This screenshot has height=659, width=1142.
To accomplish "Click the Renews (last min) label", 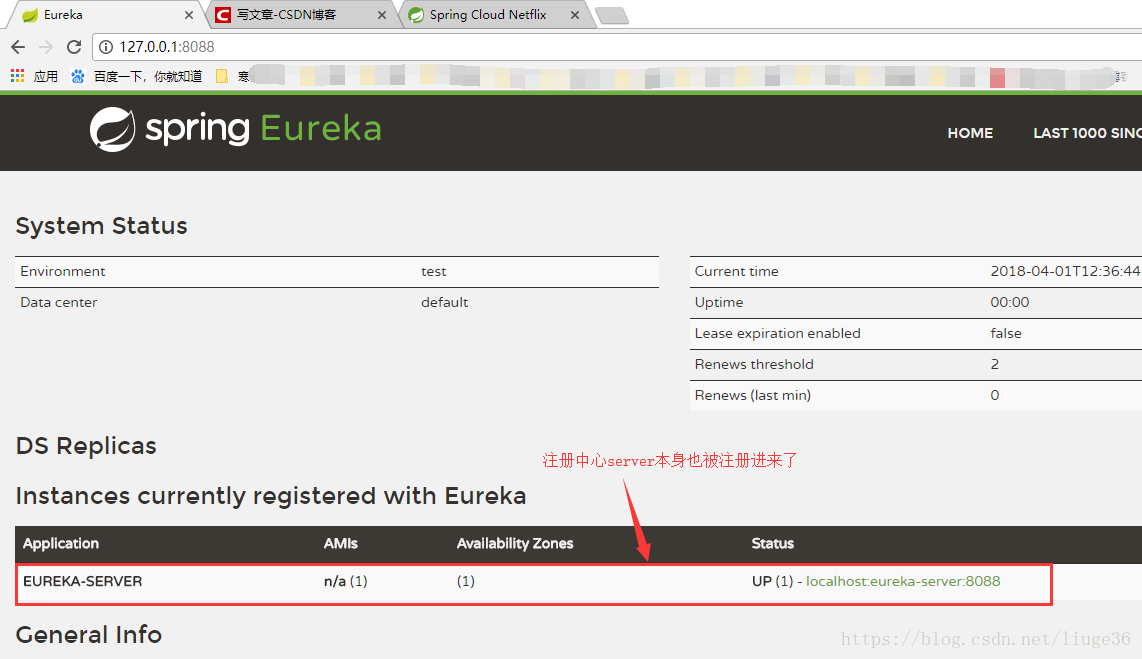I will [752, 395].
